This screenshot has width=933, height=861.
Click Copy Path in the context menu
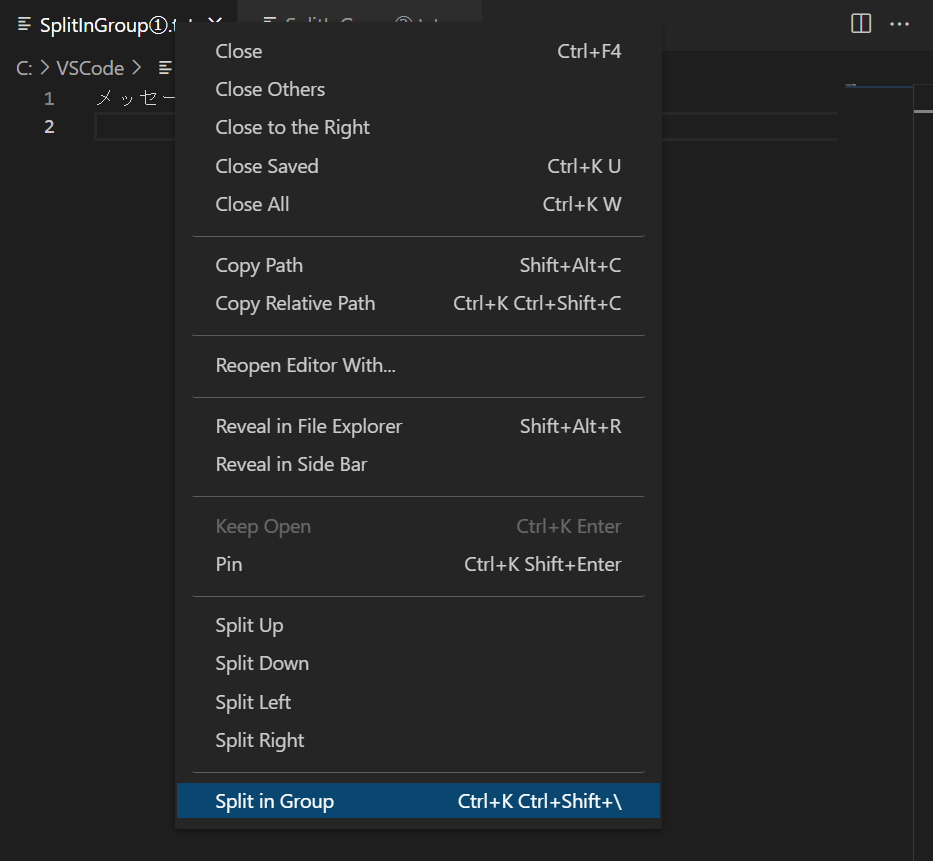259,265
